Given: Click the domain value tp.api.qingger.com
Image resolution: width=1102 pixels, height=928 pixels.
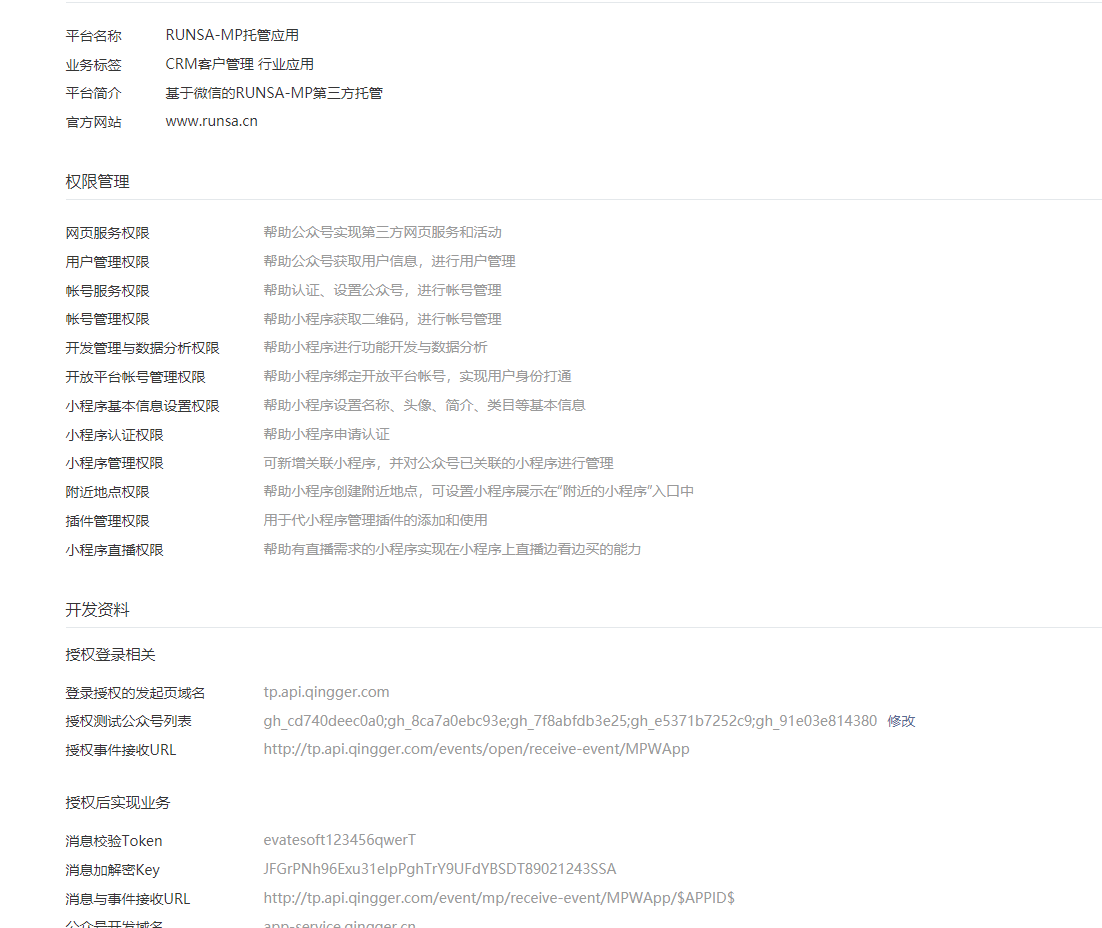Looking at the screenshot, I should (326, 692).
